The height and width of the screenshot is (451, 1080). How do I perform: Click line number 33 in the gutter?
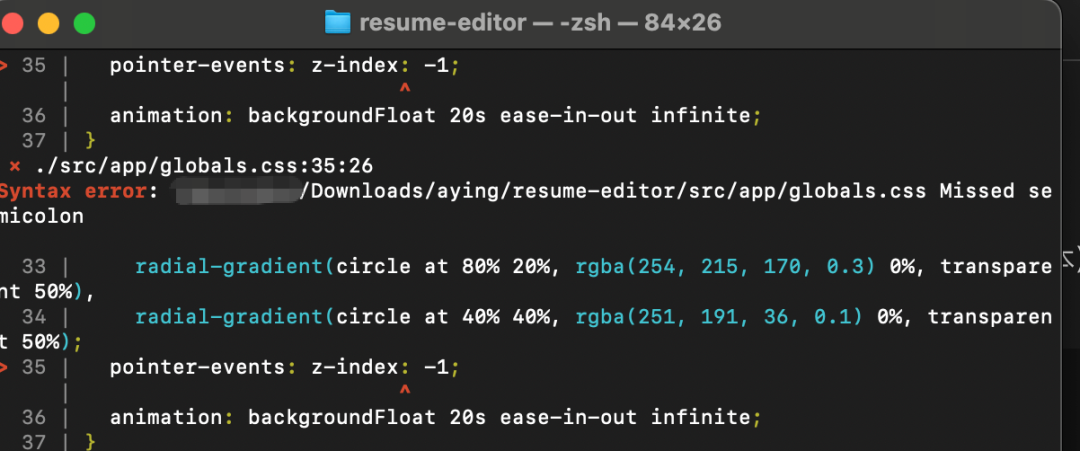click(34, 267)
